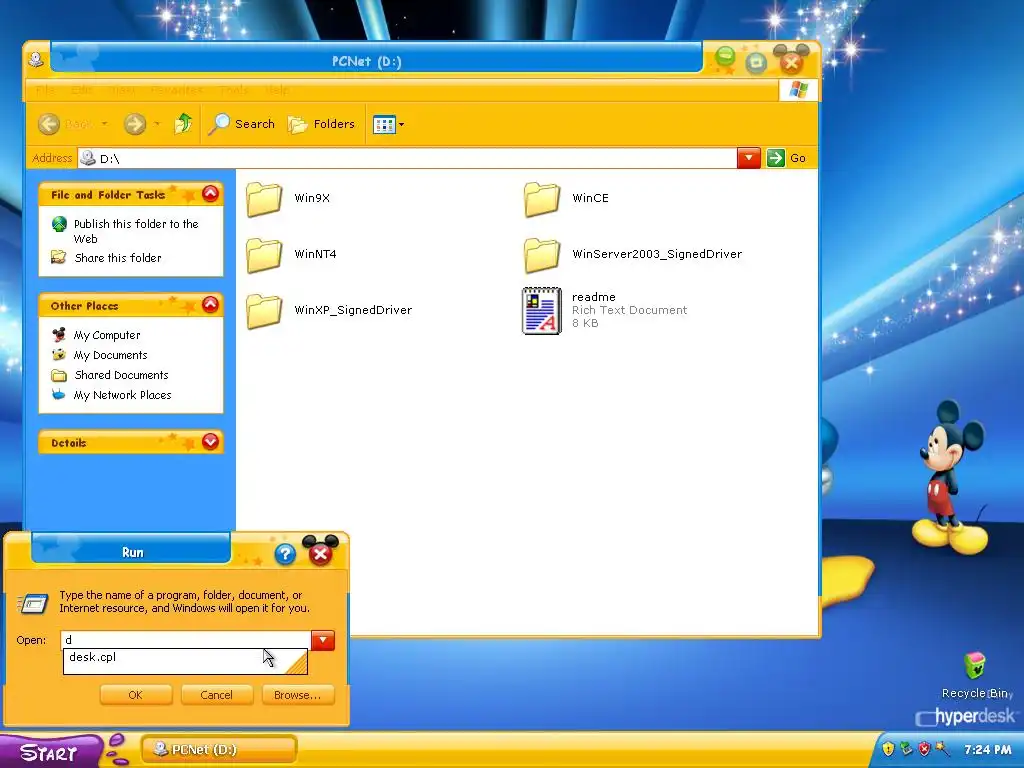
Task: Open the Favorites menu
Action: tap(176, 89)
